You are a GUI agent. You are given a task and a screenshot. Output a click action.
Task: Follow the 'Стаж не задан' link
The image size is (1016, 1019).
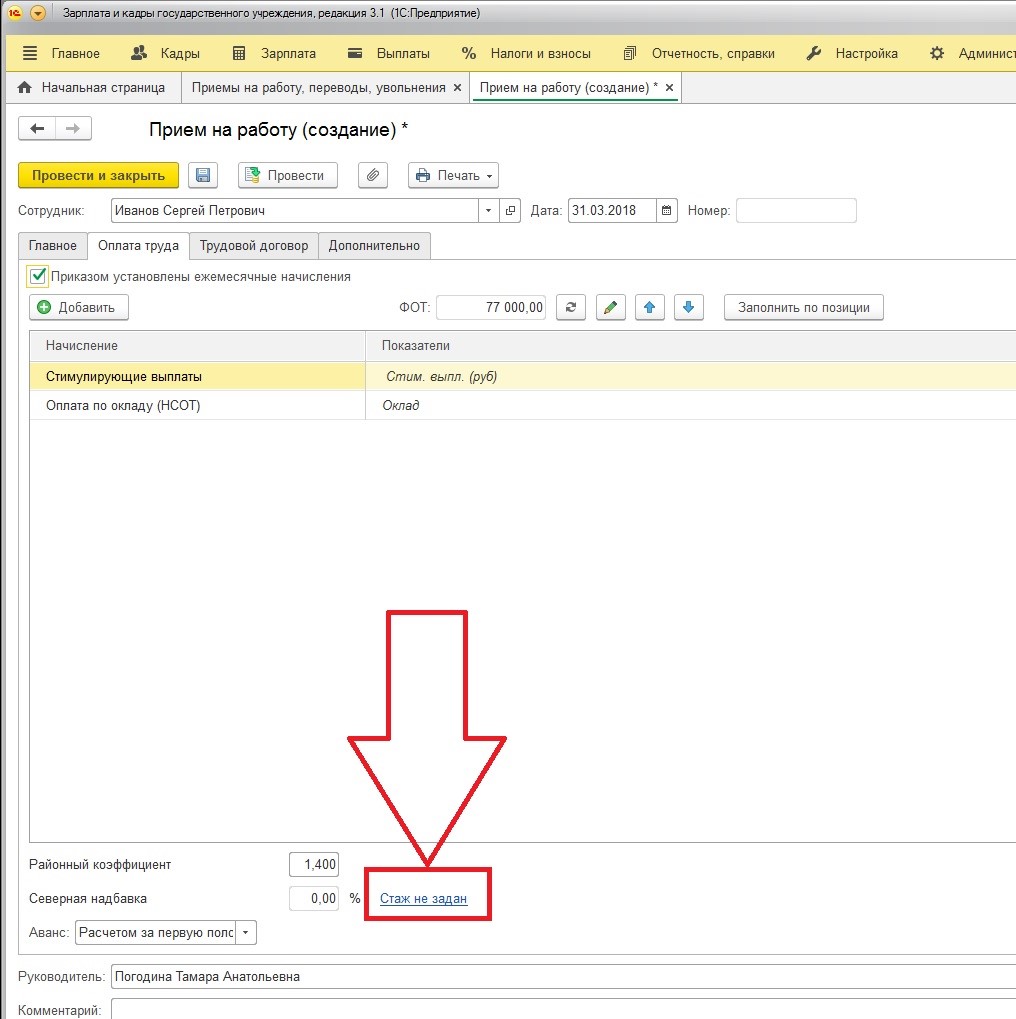pos(423,899)
